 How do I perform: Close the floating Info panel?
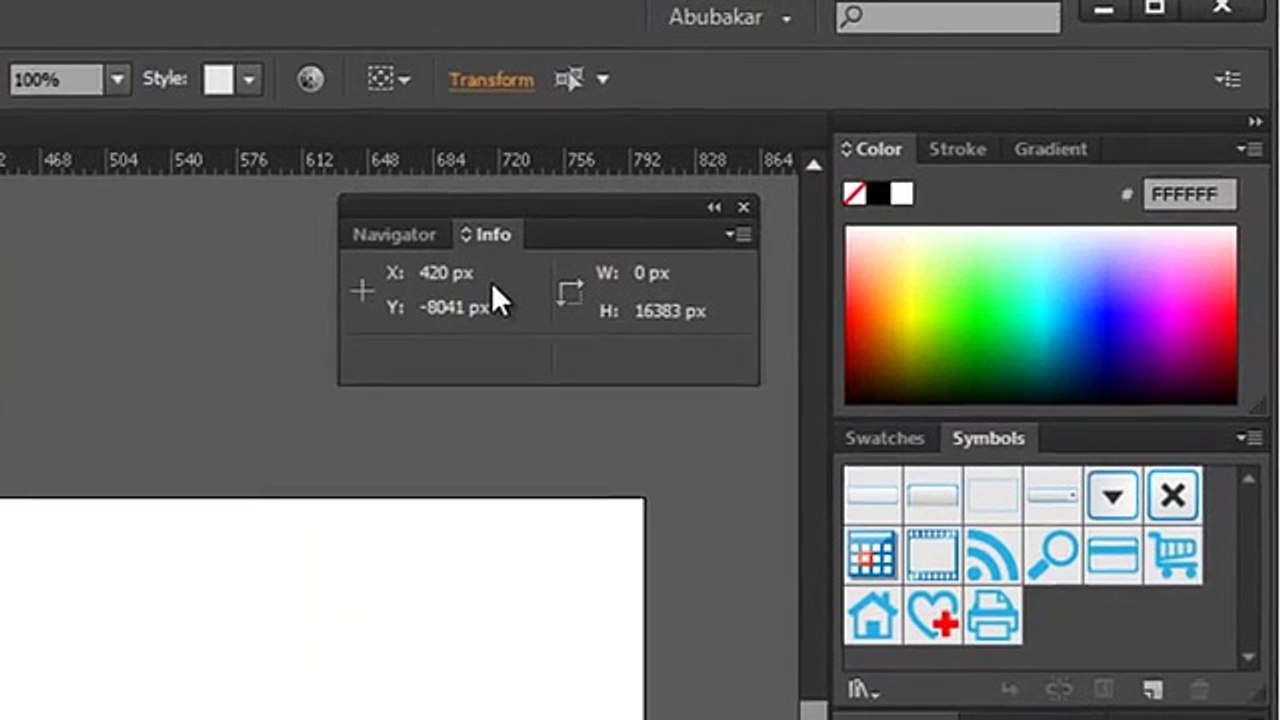point(743,207)
